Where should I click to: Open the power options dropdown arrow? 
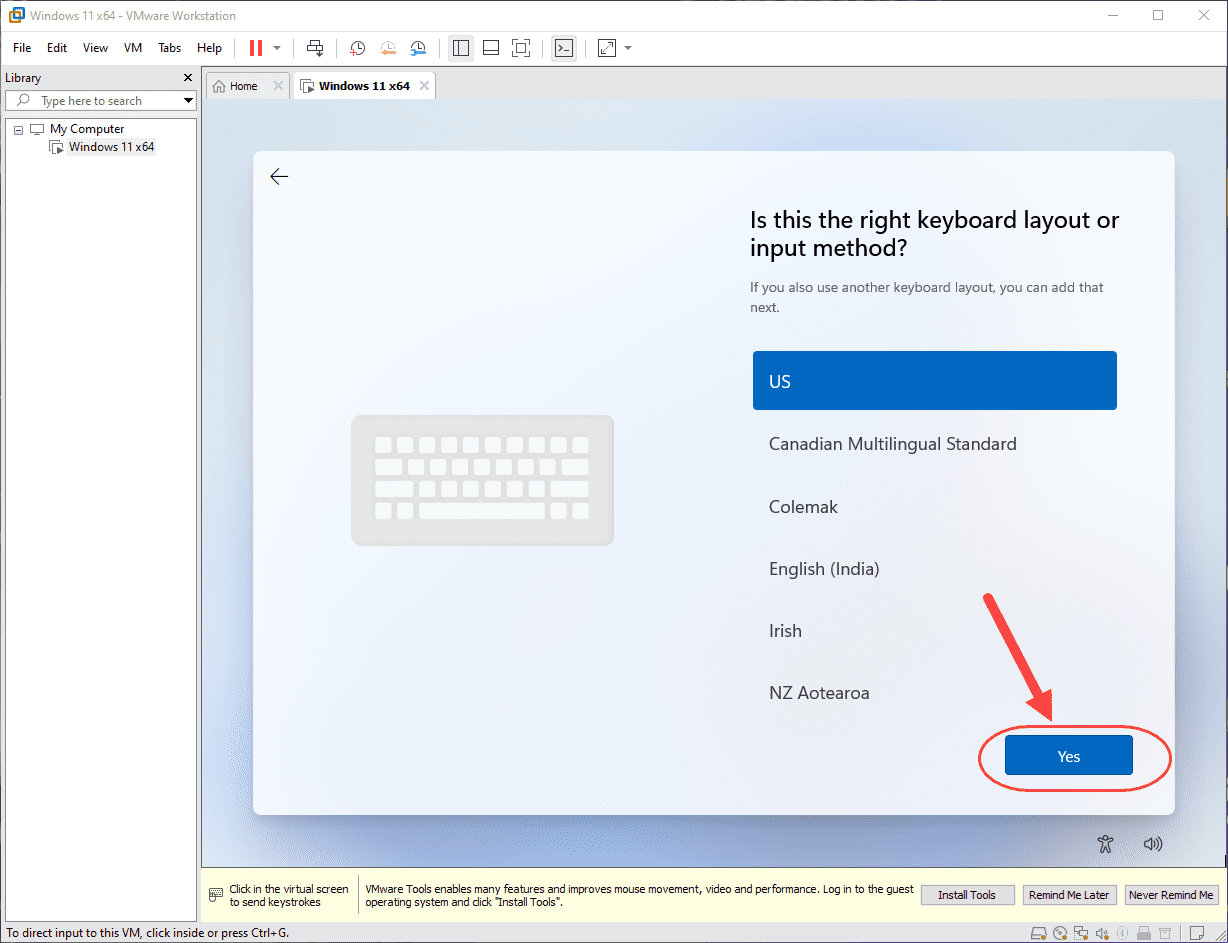coord(277,48)
